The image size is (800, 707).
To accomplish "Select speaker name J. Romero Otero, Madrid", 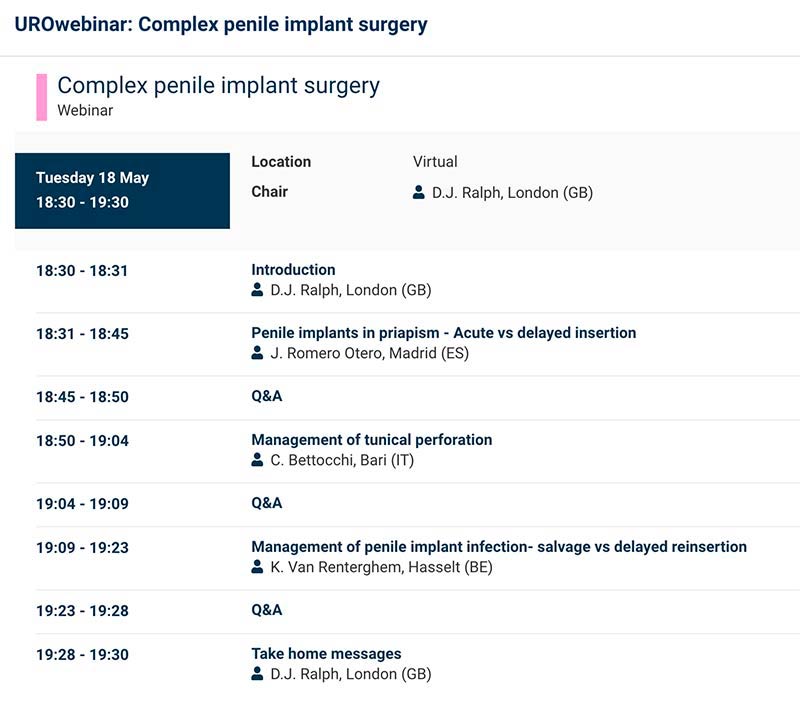I will (369, 354).
